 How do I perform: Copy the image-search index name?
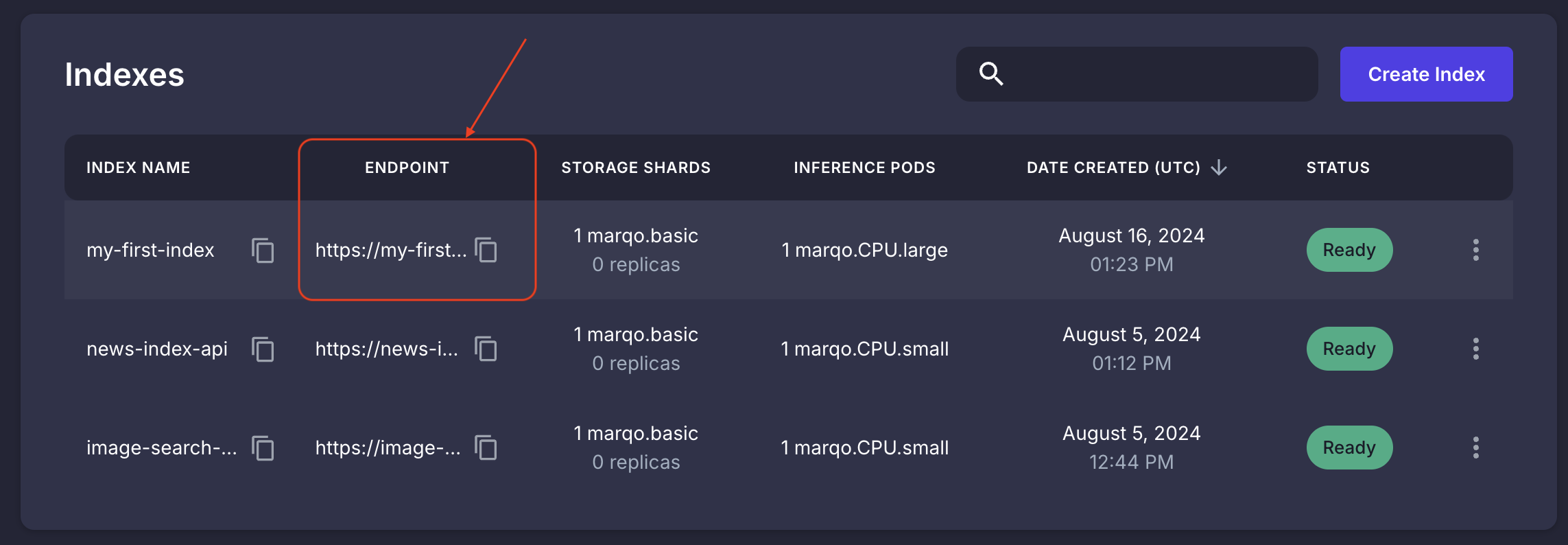(263, 448)
